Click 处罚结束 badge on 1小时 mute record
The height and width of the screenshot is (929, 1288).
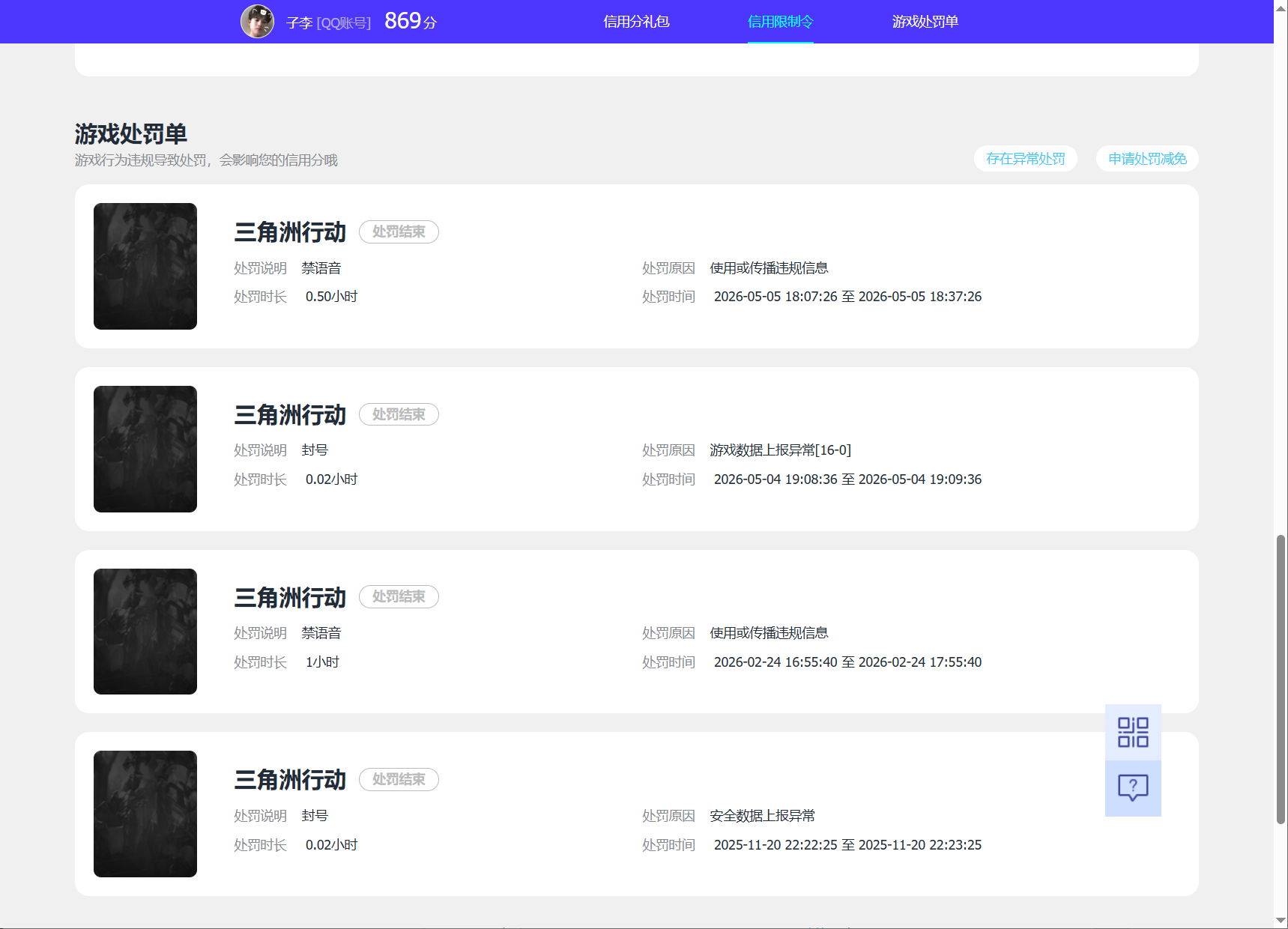[399, 596]
